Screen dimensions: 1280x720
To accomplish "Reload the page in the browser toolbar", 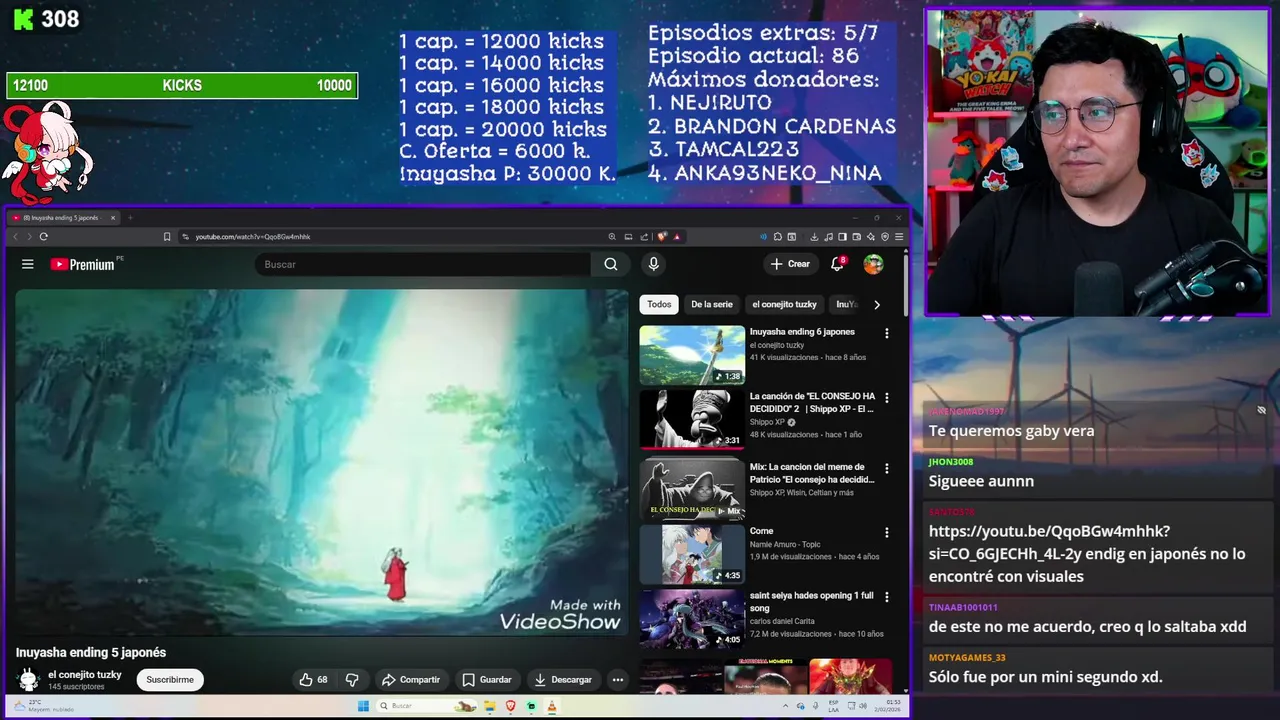I will coord(44,237).
